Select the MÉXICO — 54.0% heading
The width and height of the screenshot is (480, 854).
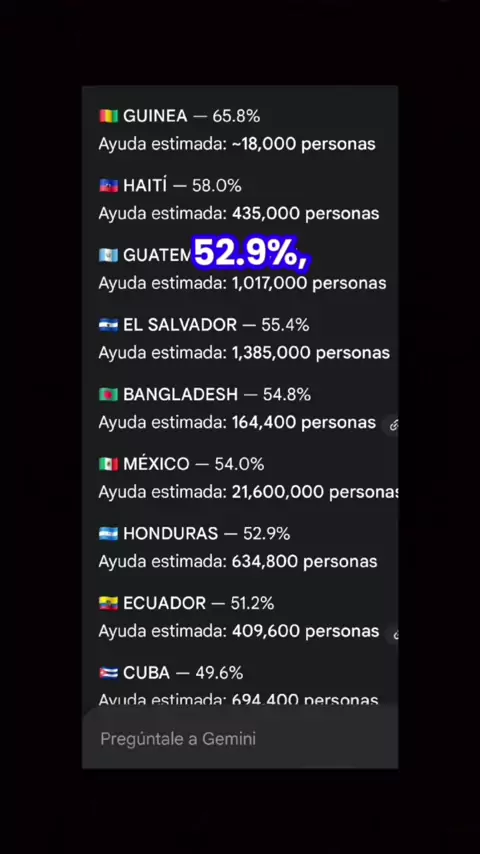pos(193,464)
